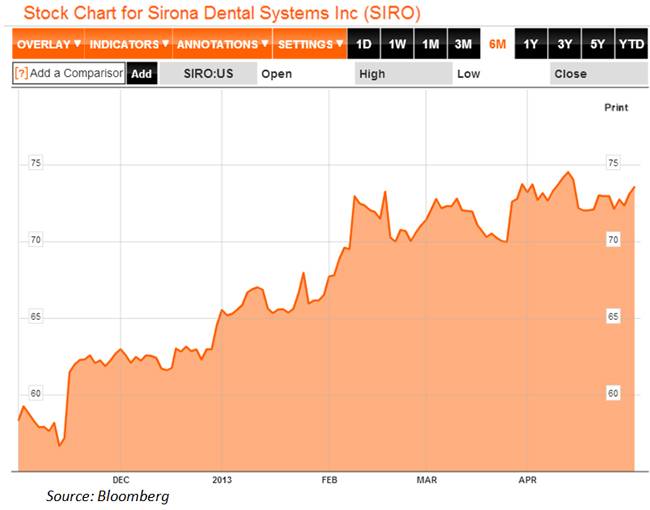Expand the Settings dropdown menu
Image resolution: width=650 pixels, height=510 pixels.
[x=310, y=45]
